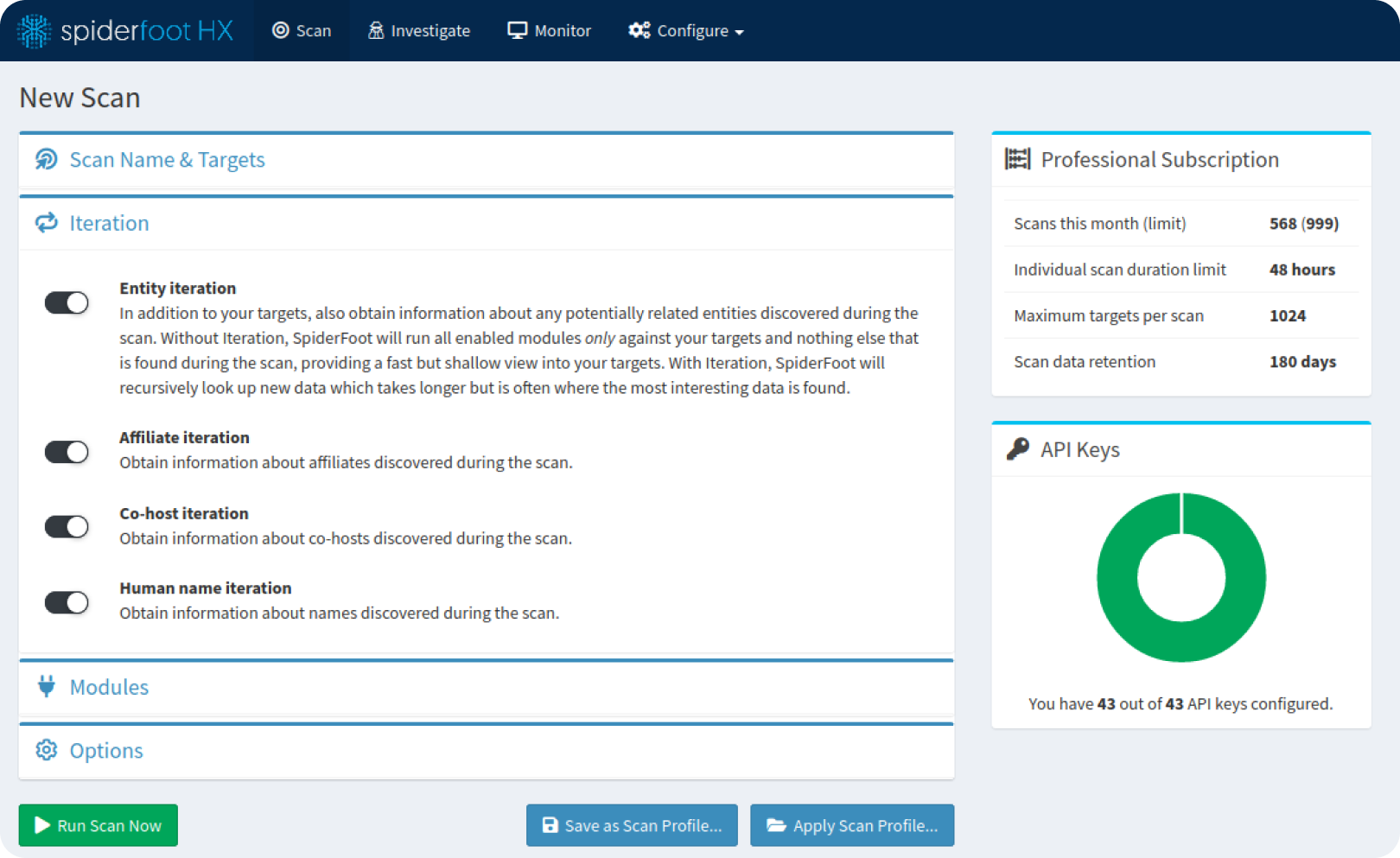The height and width of the screenshot is (858, 1400).
Task: Click the Investigate detective icon
Action: coord(375,30)
